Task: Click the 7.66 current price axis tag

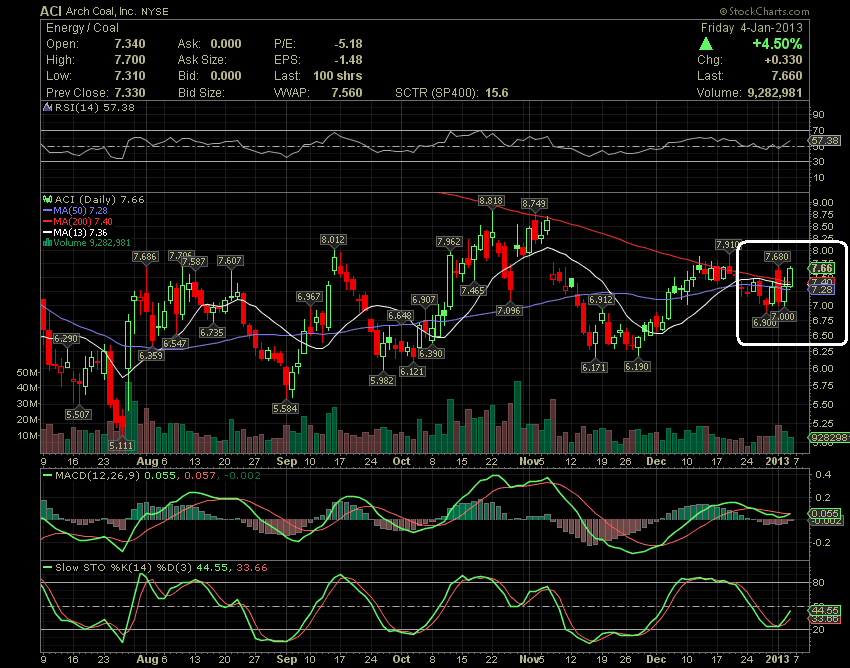Action: click(x=822, y=268)
